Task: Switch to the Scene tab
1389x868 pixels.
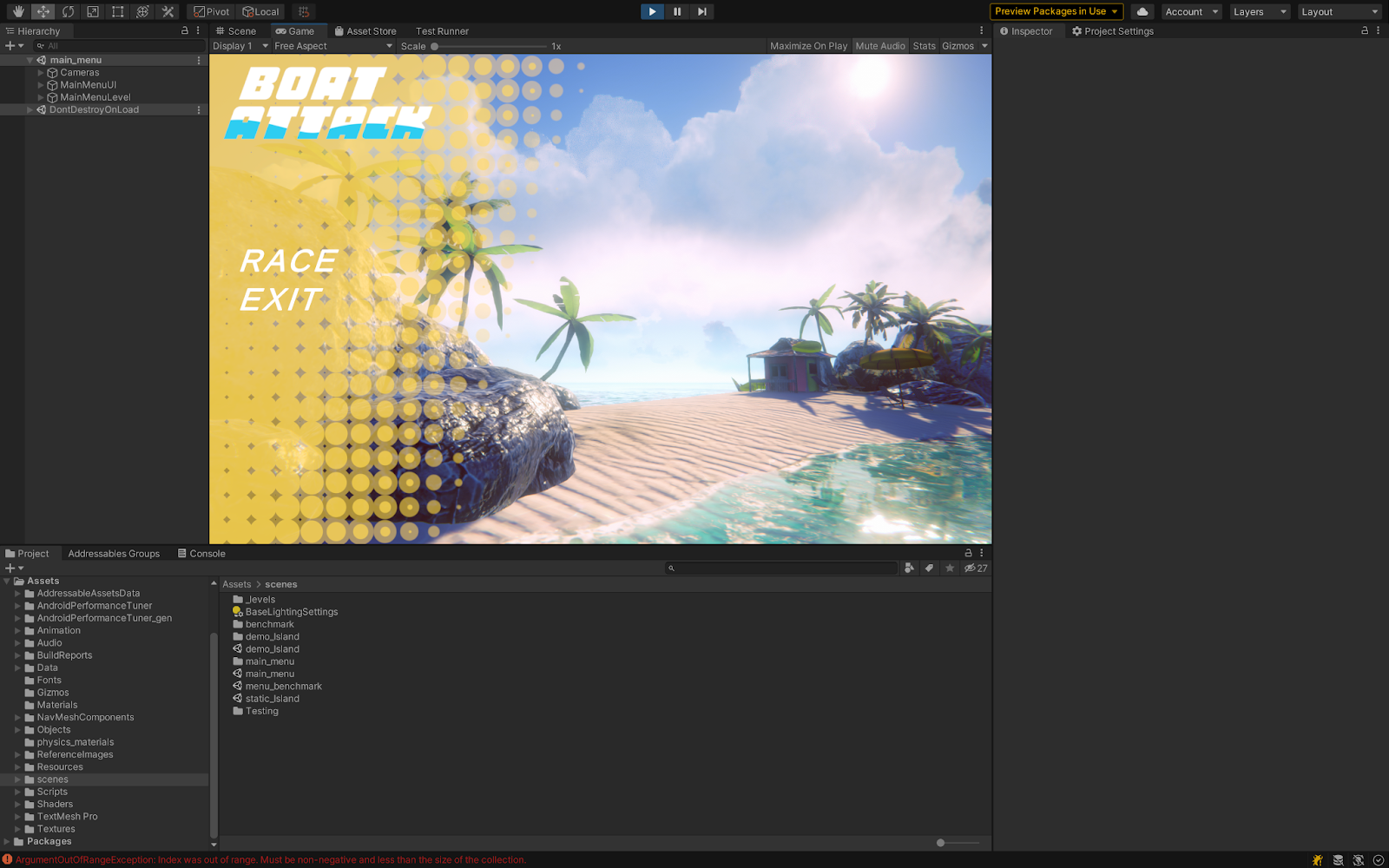Action: click(x=236, y=31)
